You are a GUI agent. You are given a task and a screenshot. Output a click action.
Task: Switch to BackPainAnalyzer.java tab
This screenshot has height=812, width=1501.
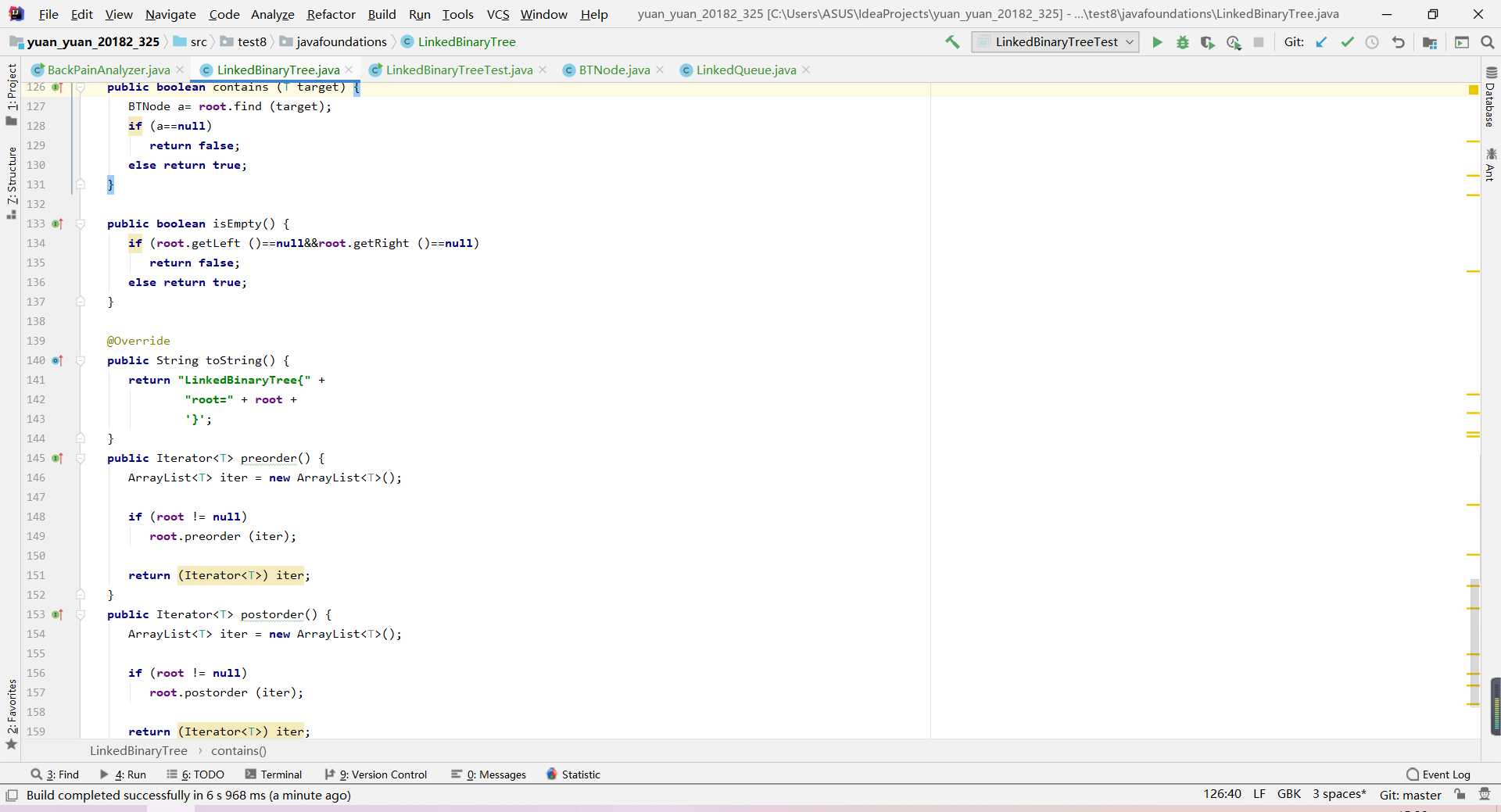(109, 70)
